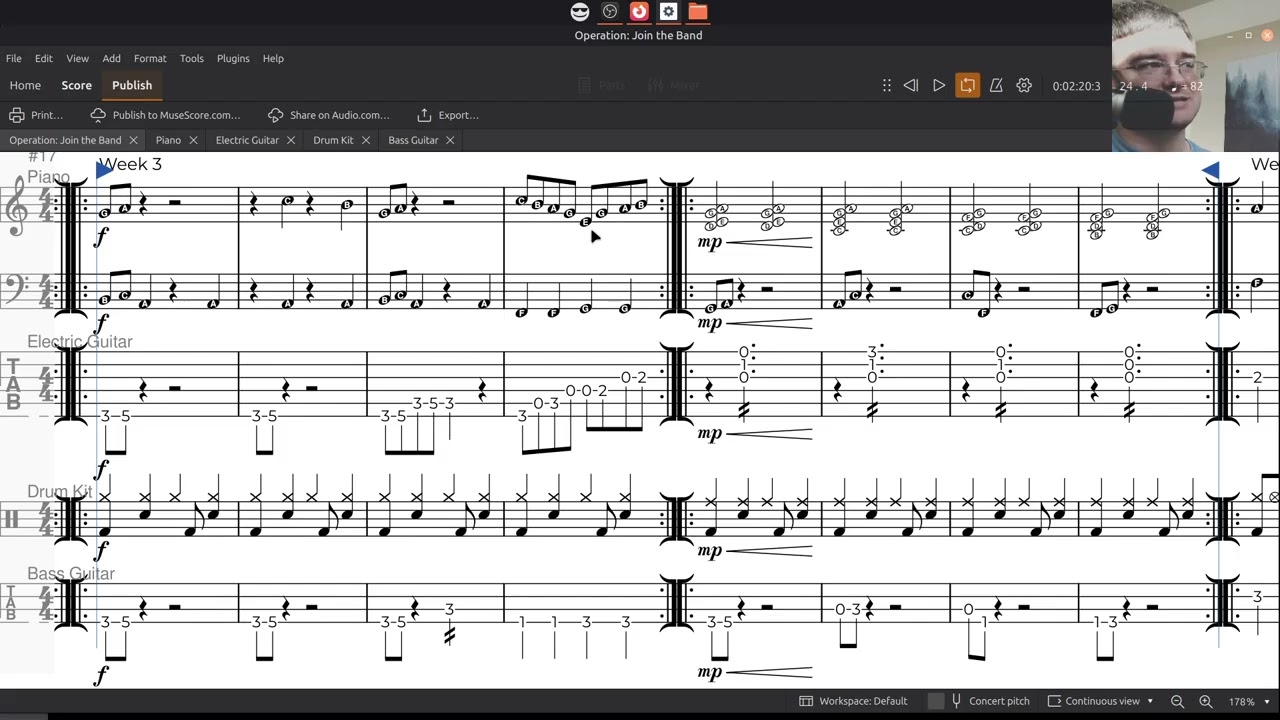Open the Add menu
Viewport: 1280px width, 720px height.
point(111,58)
